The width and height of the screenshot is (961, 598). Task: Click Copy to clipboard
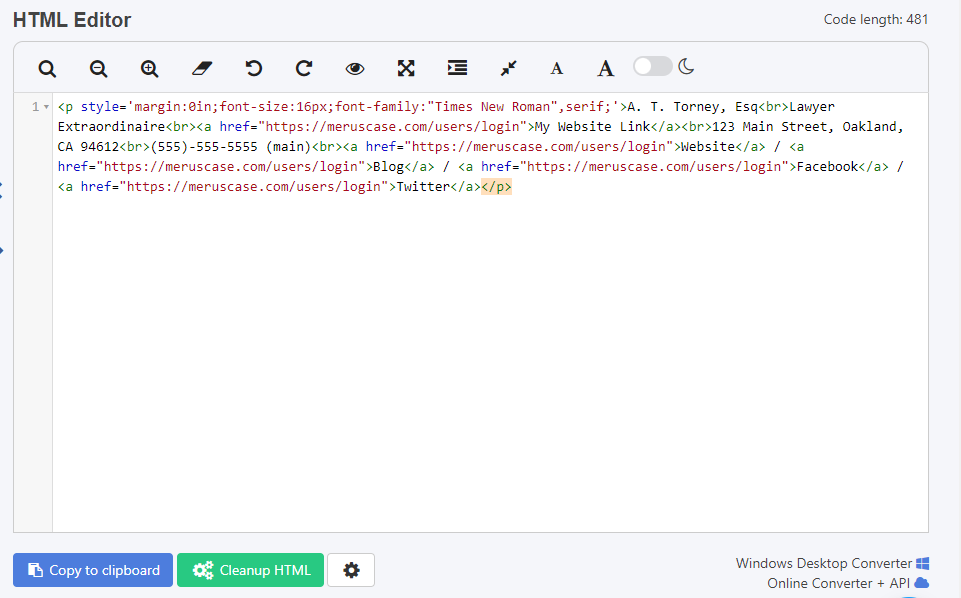(92, 570)
